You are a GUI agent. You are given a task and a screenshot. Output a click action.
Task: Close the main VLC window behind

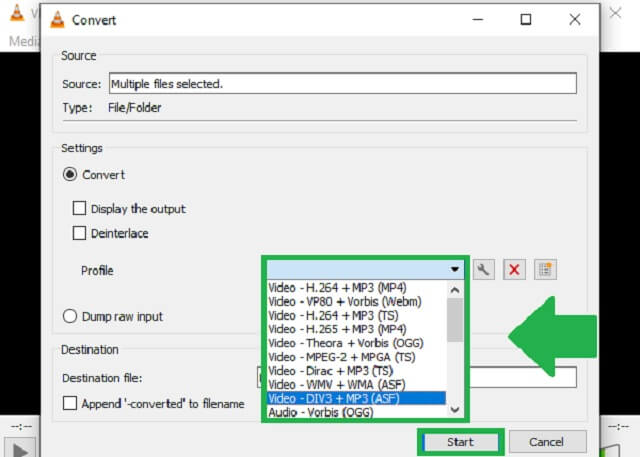(x=616, y=13)
